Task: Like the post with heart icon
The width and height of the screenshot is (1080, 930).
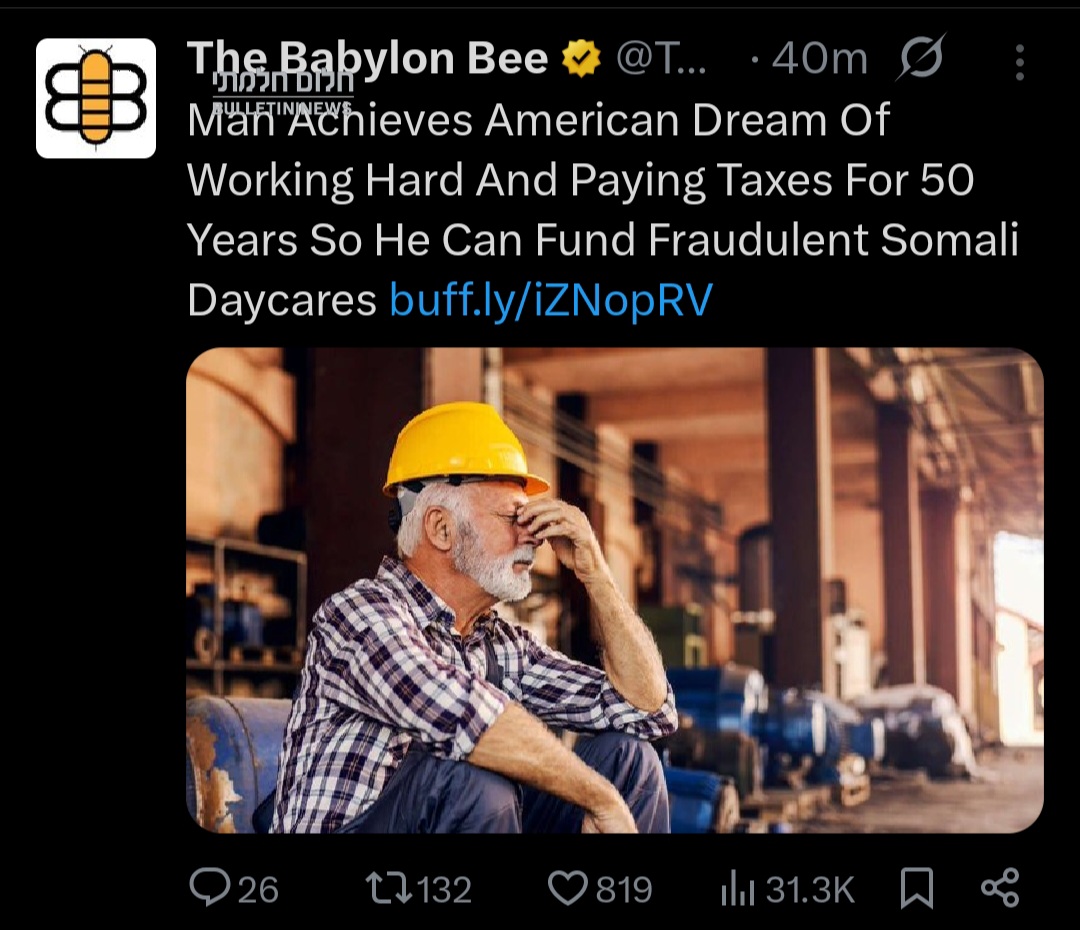Action: point(567,888)
